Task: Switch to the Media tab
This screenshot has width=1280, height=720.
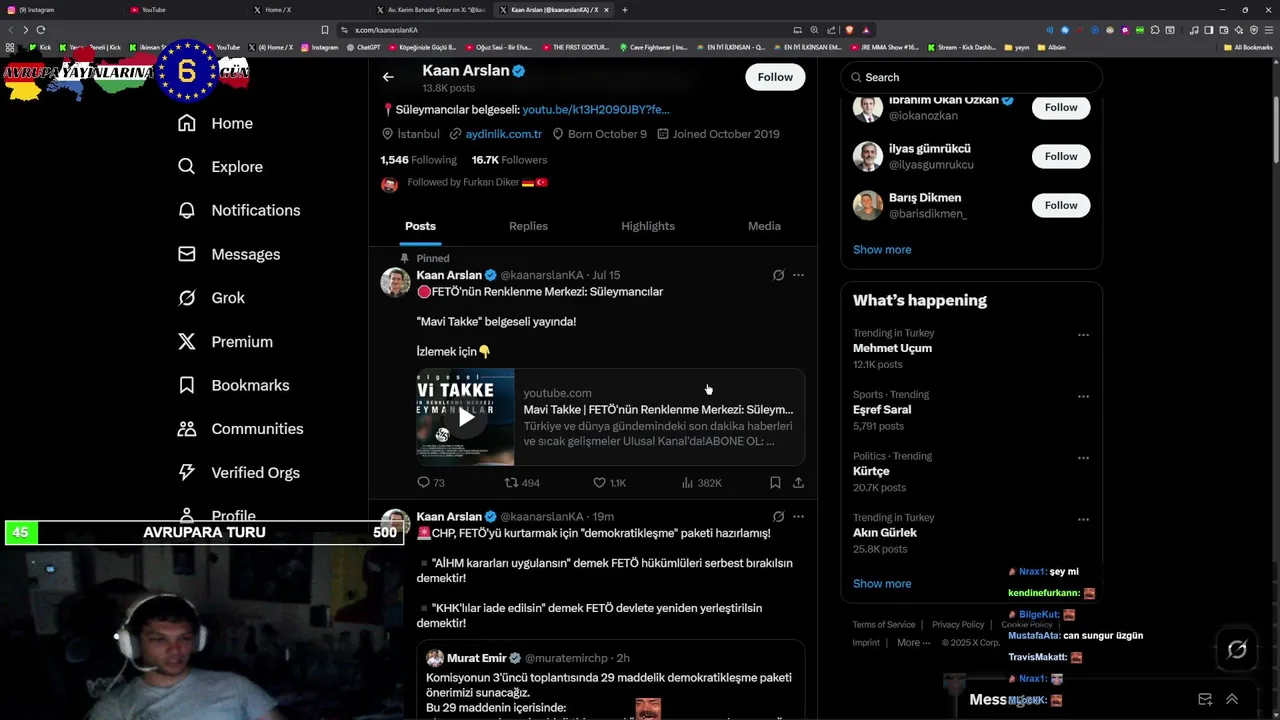Action: (764, 226)
